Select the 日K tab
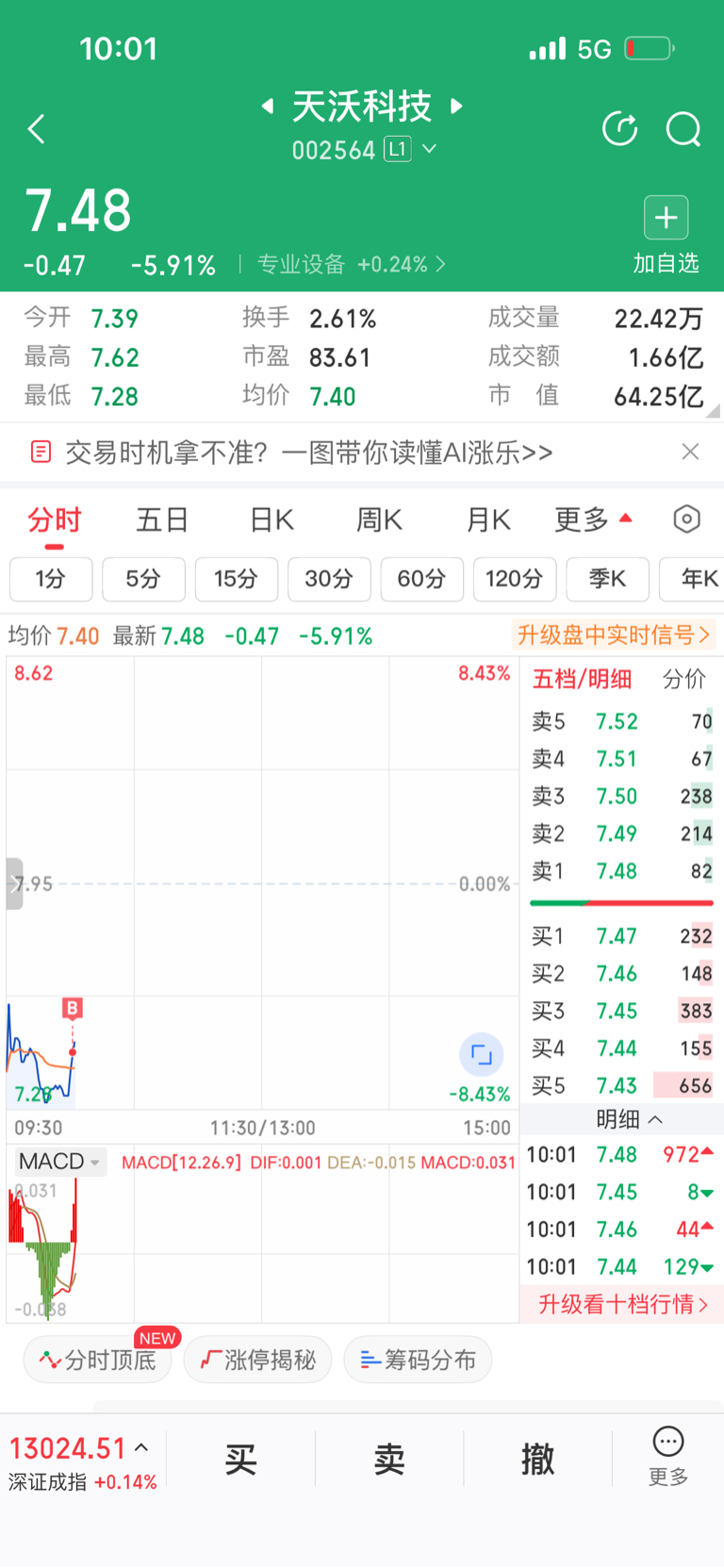Viewport: 724px width, 1568px height. pos(271,520)
